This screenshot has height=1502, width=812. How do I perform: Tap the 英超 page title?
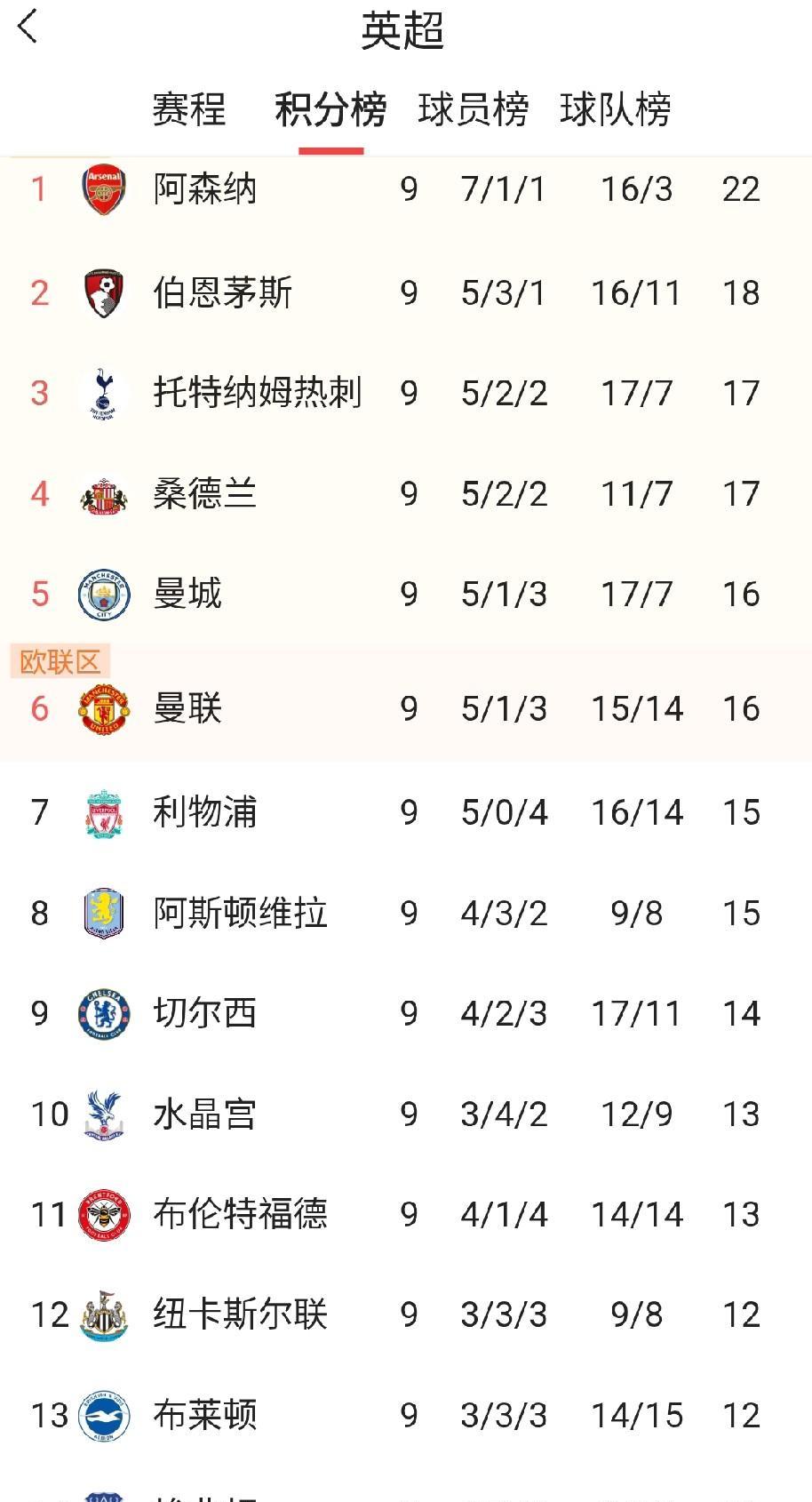pos(402,31)
